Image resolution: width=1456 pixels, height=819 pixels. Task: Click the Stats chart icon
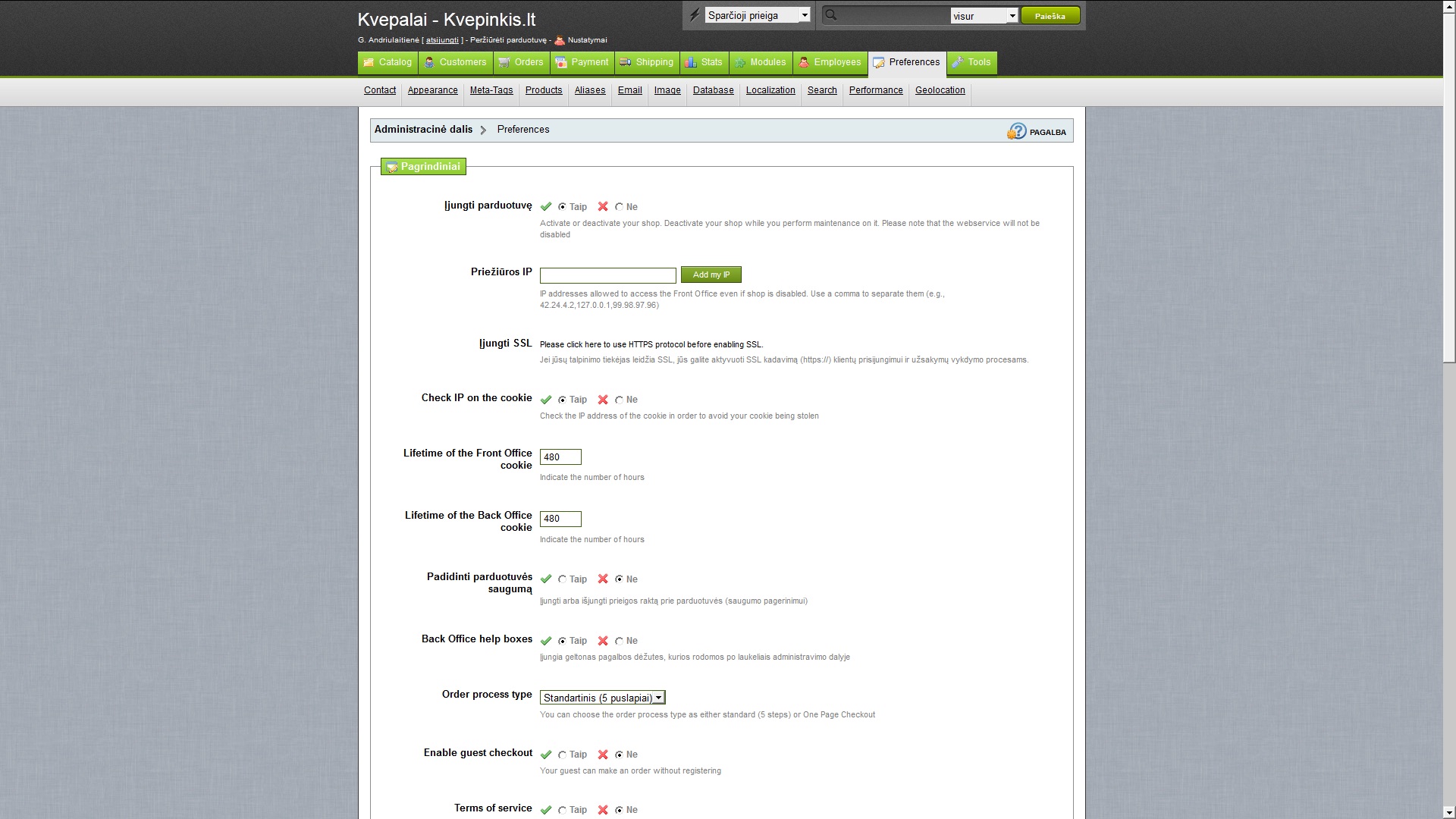pos(691,62)
